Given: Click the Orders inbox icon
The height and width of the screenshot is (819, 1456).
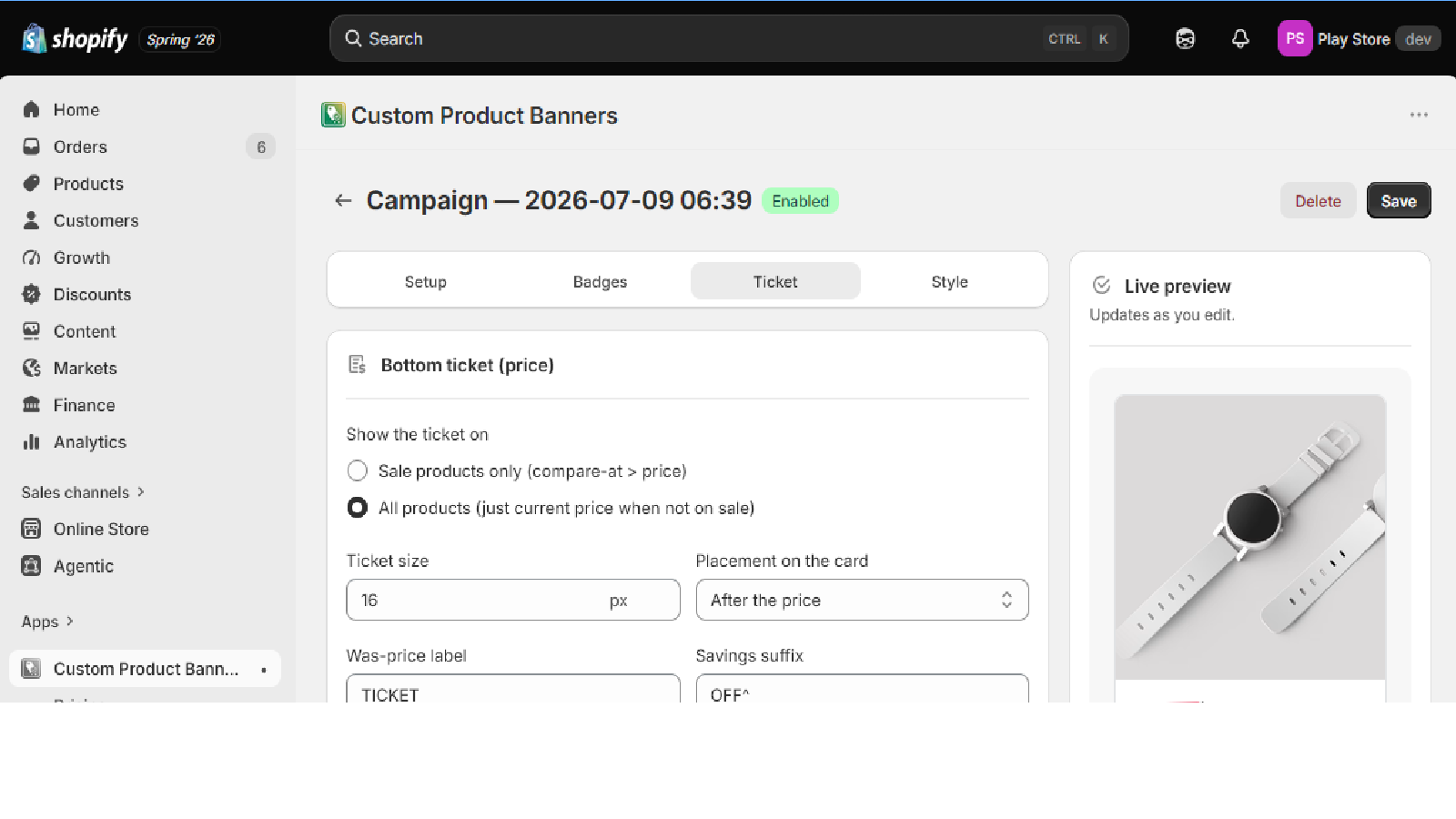Looking at the screenshot, I should tap(32, 147).
